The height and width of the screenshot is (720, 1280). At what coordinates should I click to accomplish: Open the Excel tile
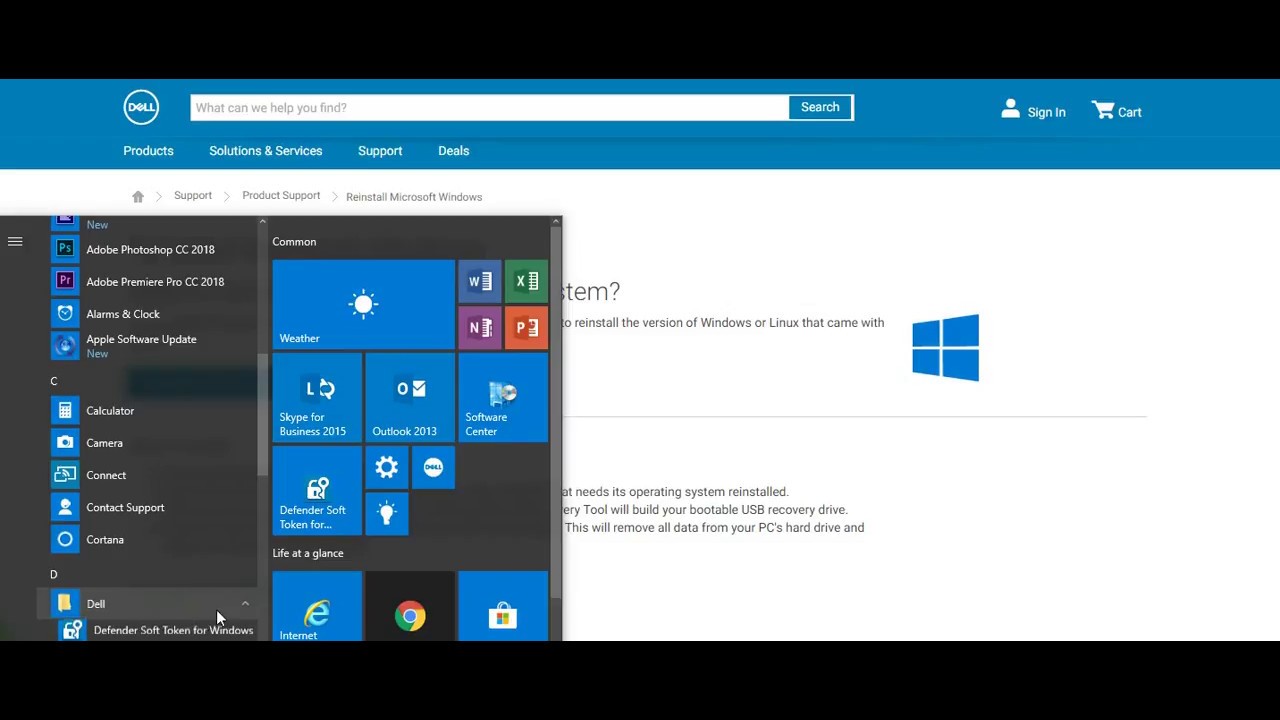click(x=527, y=281)
